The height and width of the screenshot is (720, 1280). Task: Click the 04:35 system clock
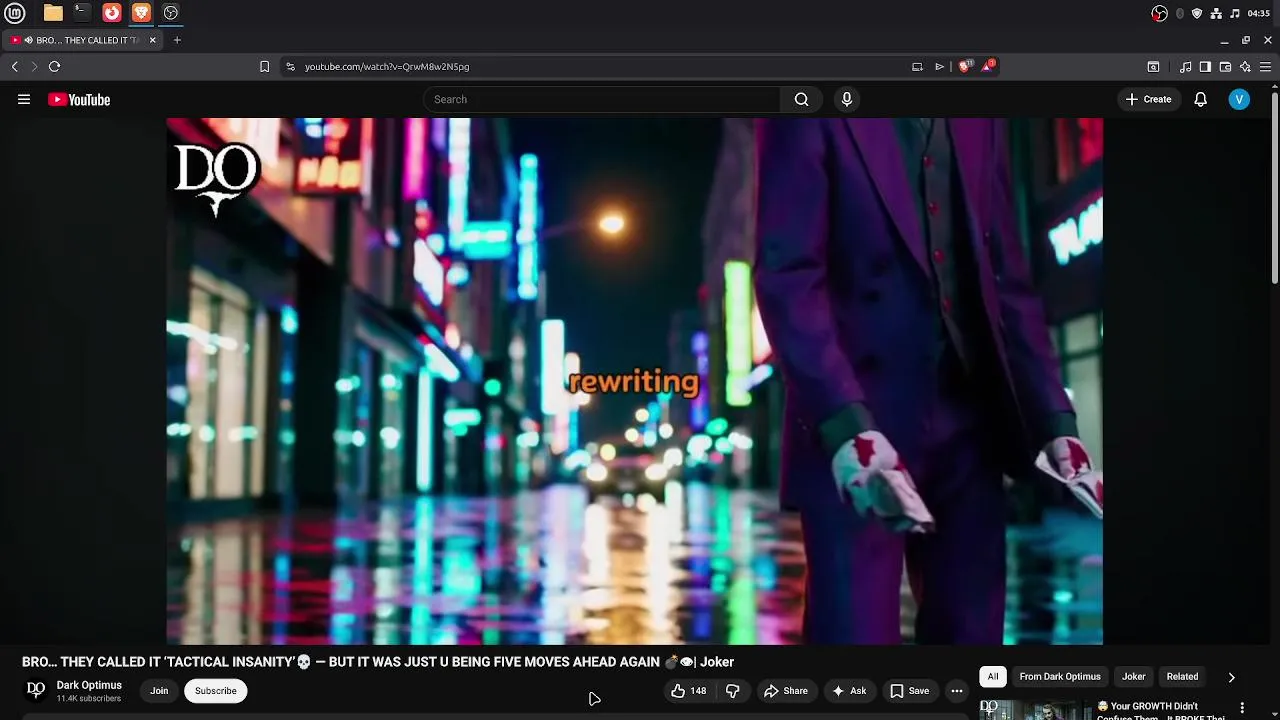(x=1259, y=13)
